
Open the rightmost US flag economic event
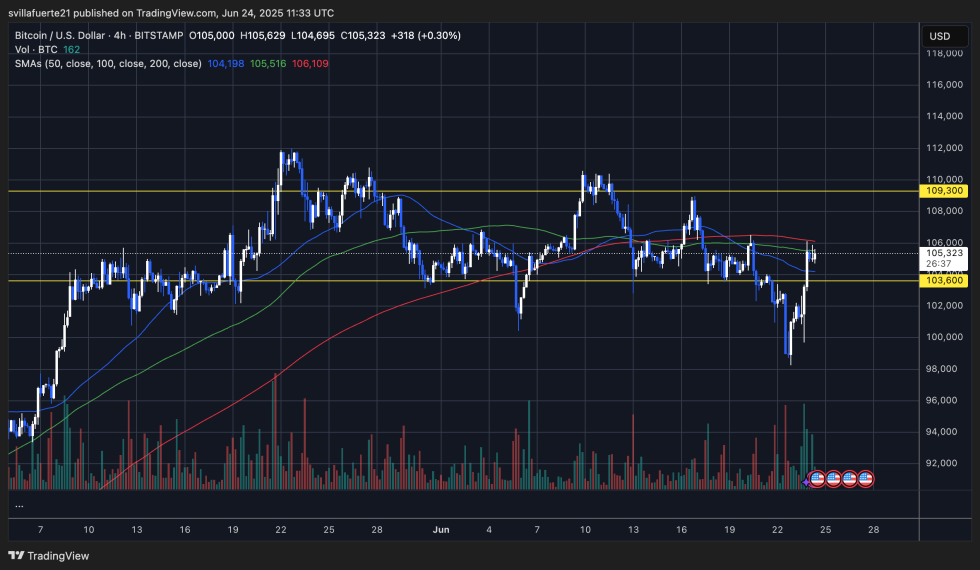[866, 479]
